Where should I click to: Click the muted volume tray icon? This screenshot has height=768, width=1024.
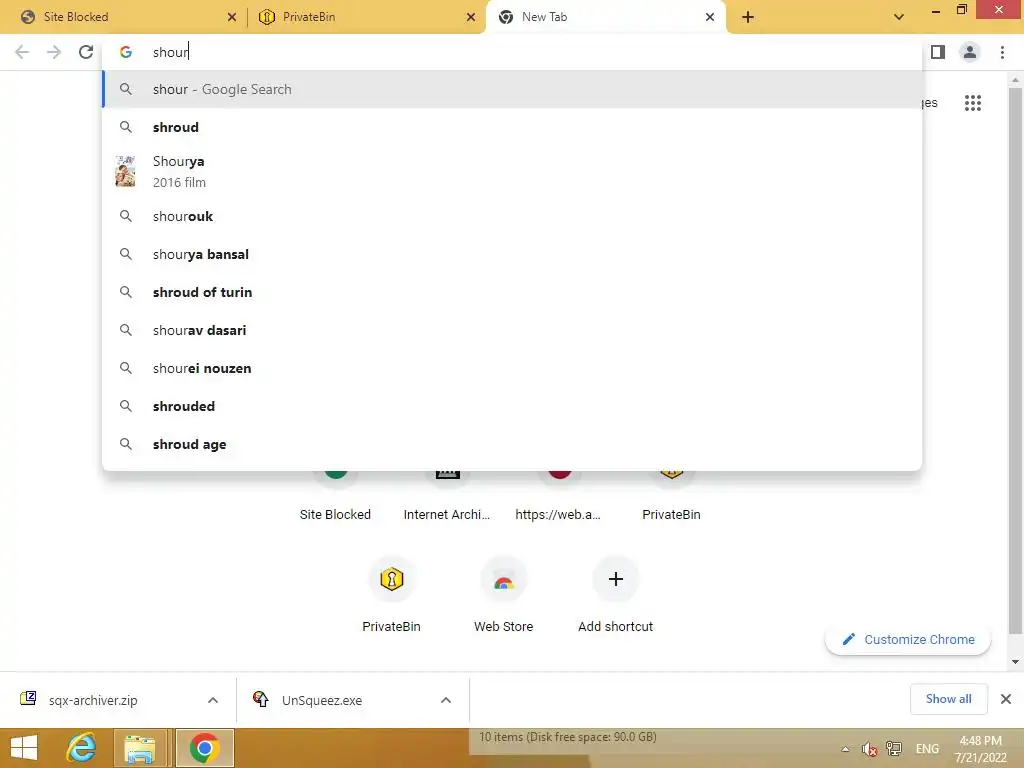[x=869, y=749]
